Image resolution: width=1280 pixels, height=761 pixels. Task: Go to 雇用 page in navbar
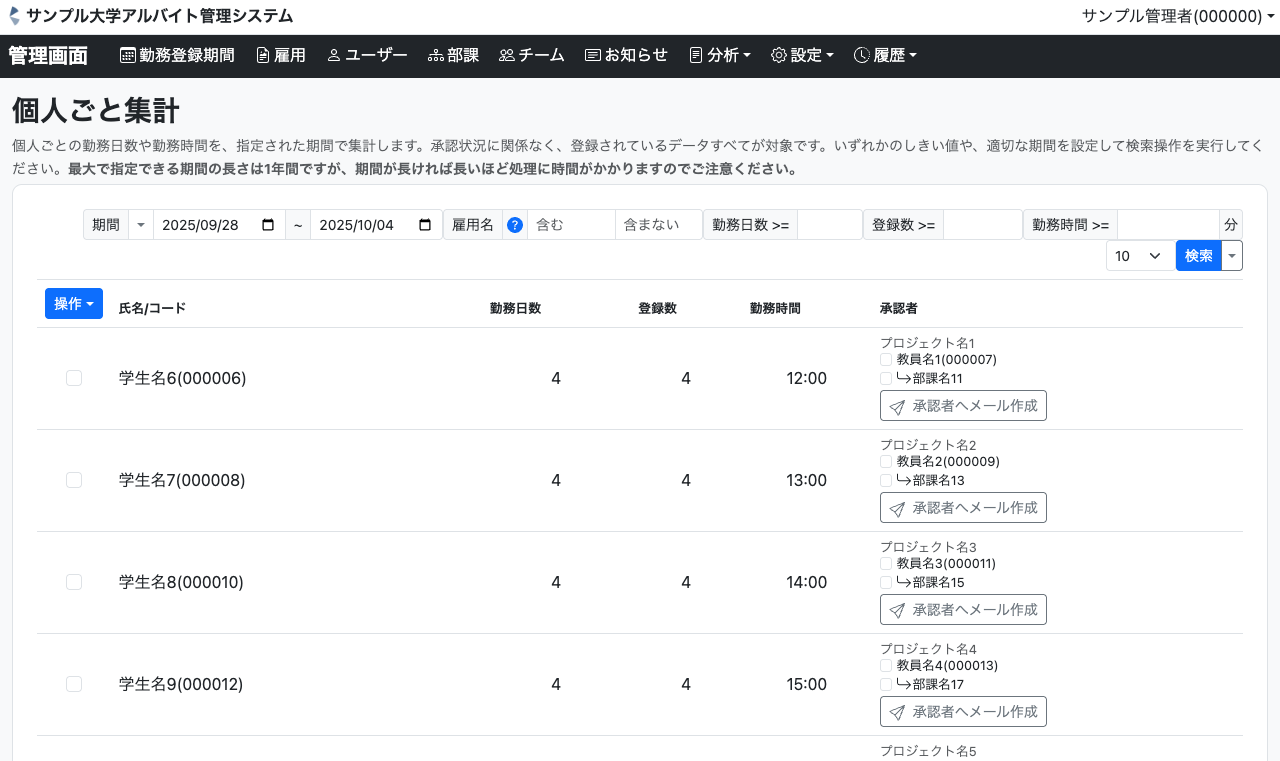(281, 56)
